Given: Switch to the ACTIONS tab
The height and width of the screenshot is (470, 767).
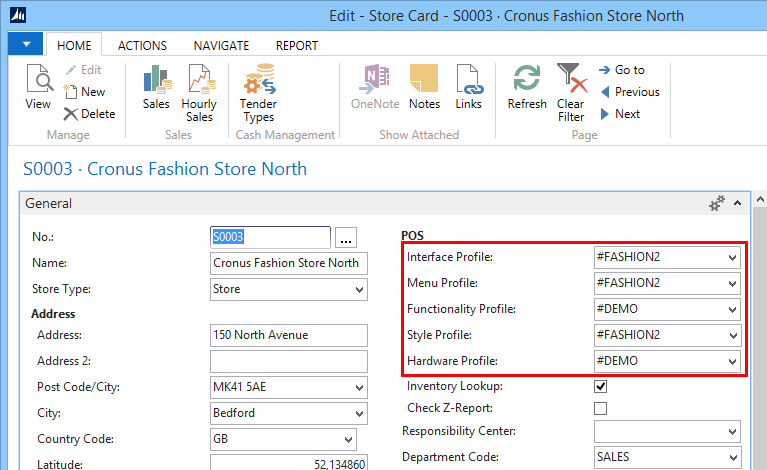Looking at the screenshot, I should coord(142,45).
